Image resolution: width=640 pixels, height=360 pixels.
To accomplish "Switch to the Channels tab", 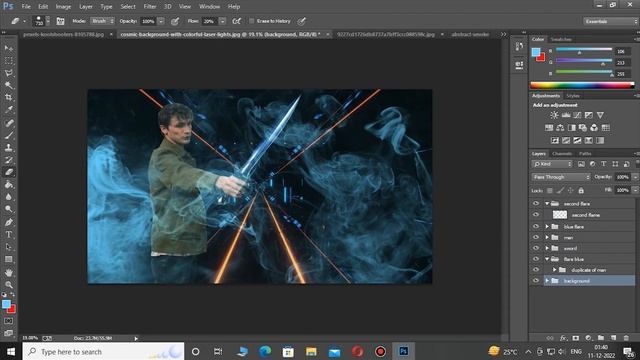I will [x=562, y=154].
